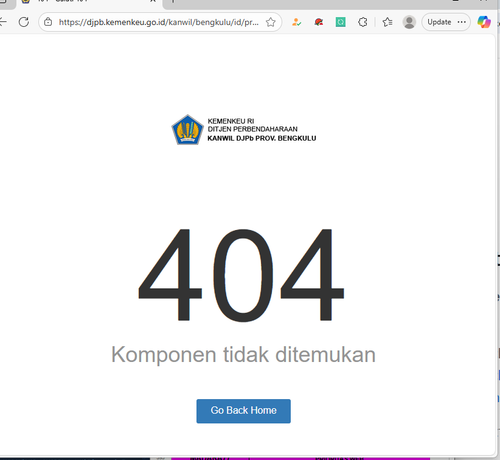This screenshot has height=460, width=500.
Task: Open Favorites list icon
Action: pos(387,22)
